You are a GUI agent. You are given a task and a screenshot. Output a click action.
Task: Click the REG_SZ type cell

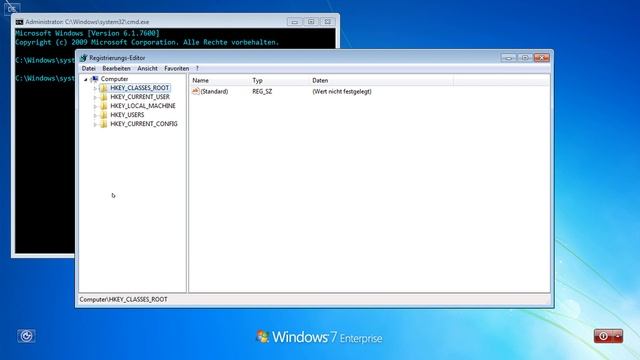[262, 91]
